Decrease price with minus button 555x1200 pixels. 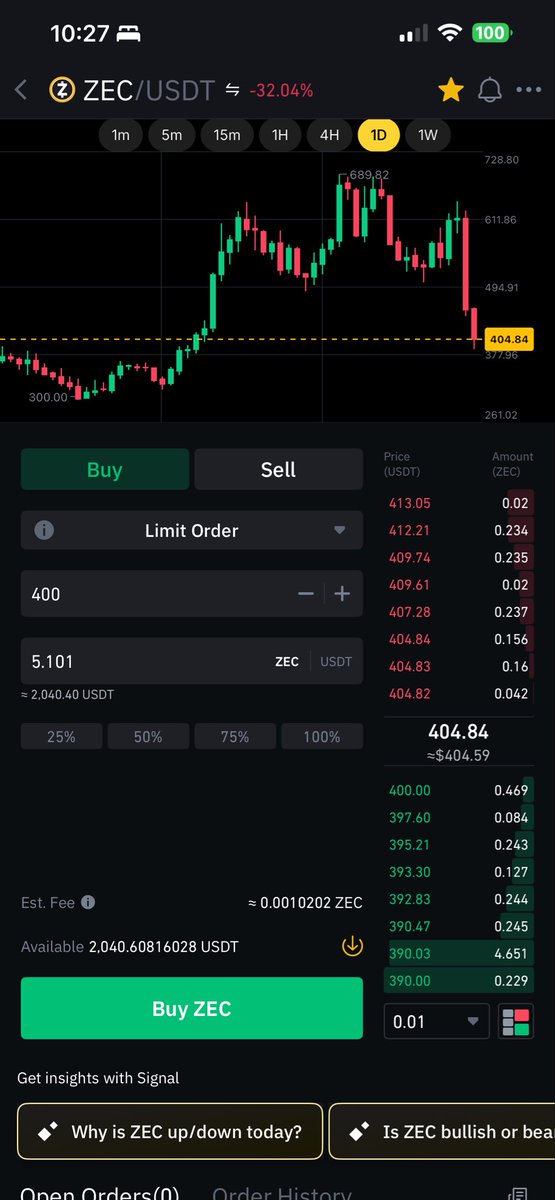[306, 594]
